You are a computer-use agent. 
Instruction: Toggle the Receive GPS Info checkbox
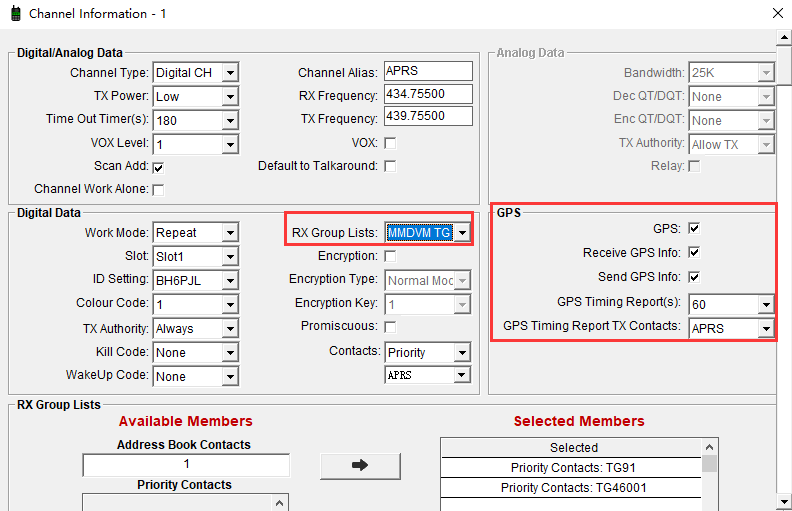[x=694, y=253]
